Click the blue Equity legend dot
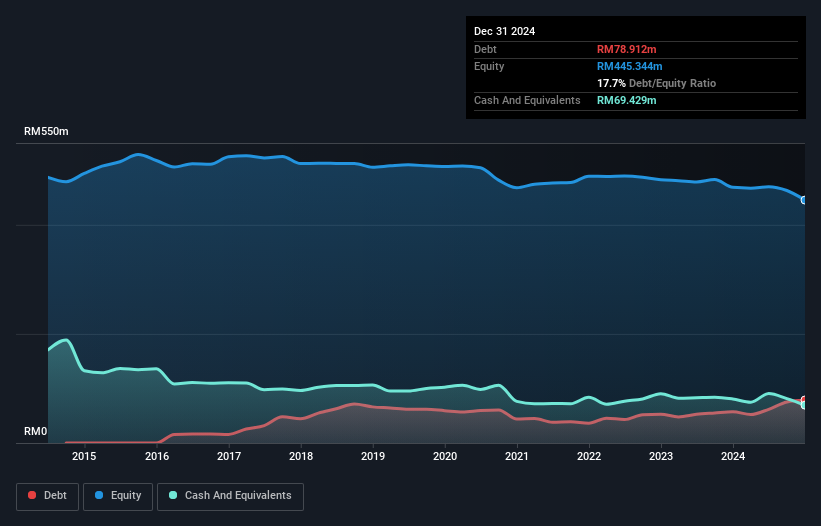The height and width of the screenshot is (526, 821). (x=99, y=495)
